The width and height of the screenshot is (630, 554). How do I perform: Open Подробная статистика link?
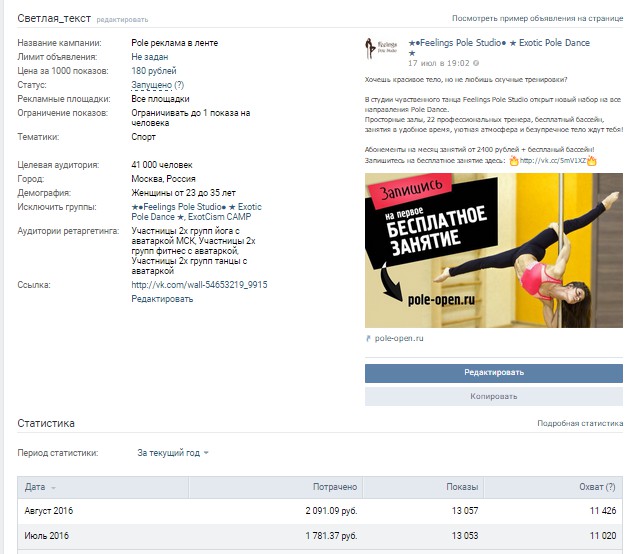pos(580,423)
